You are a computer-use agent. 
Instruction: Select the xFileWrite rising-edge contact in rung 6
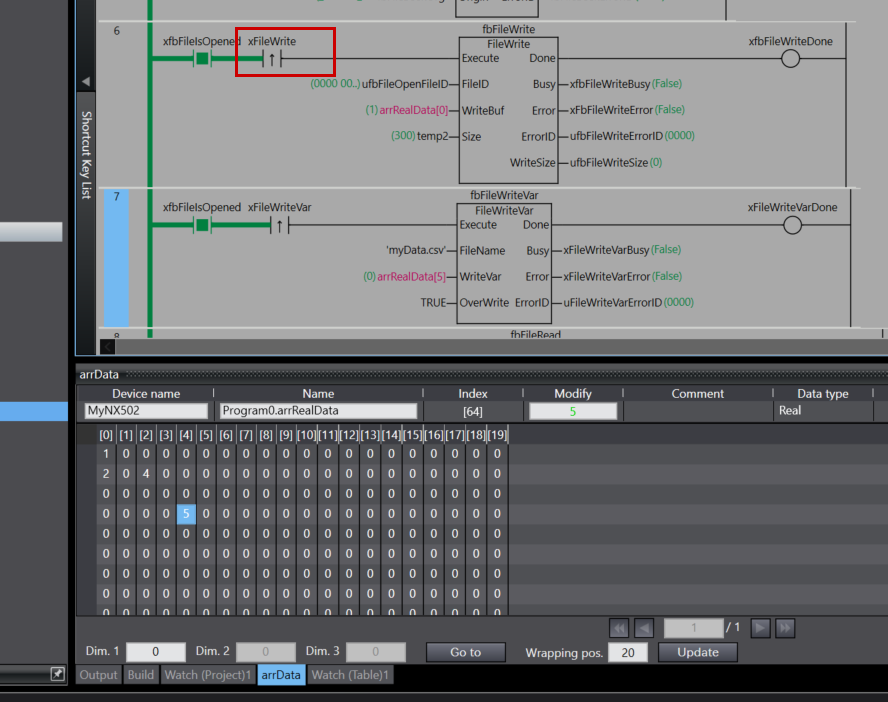click(x=272, y=59)
